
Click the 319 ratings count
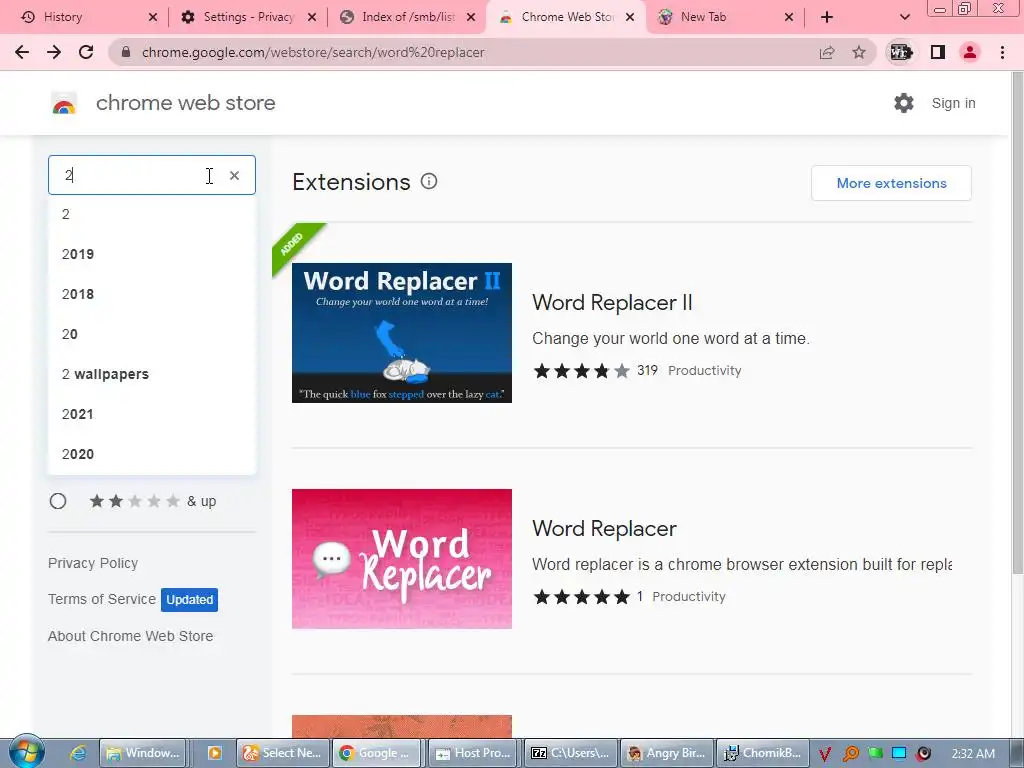pyautogui.click(x=647, y=370)
